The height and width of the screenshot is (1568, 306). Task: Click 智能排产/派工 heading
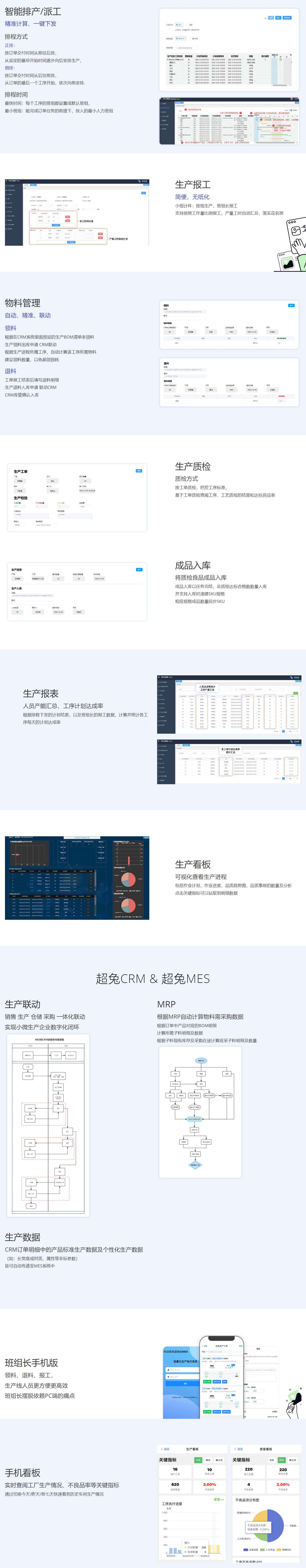click(33, 11)
